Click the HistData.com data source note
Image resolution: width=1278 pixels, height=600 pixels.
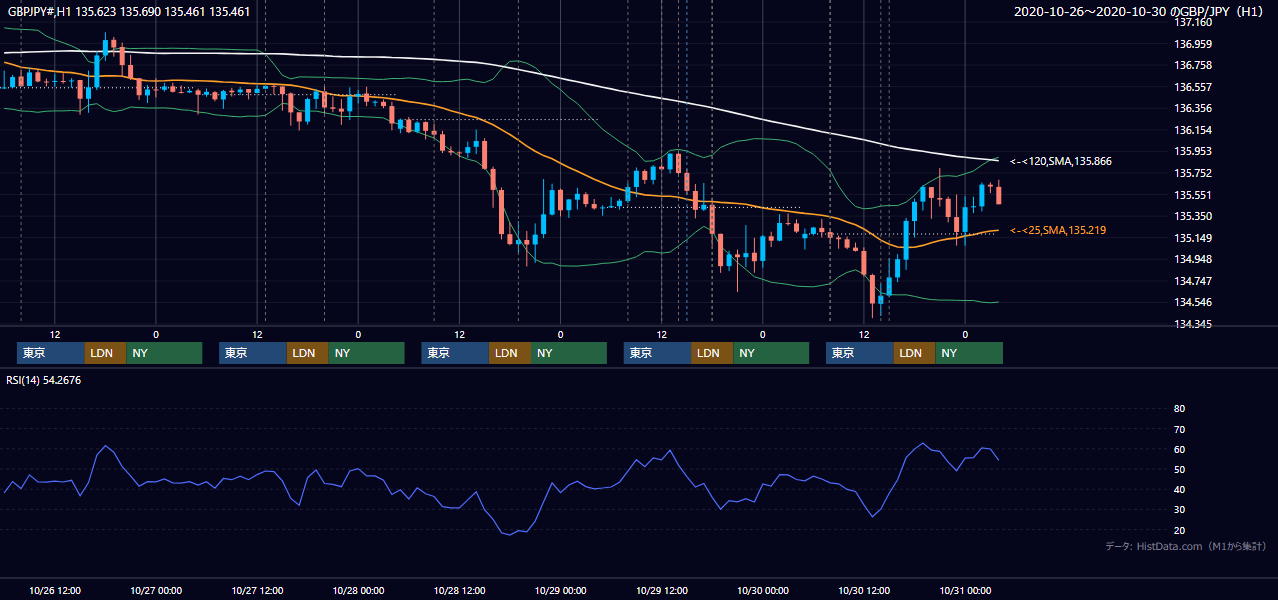(1186, 546)
